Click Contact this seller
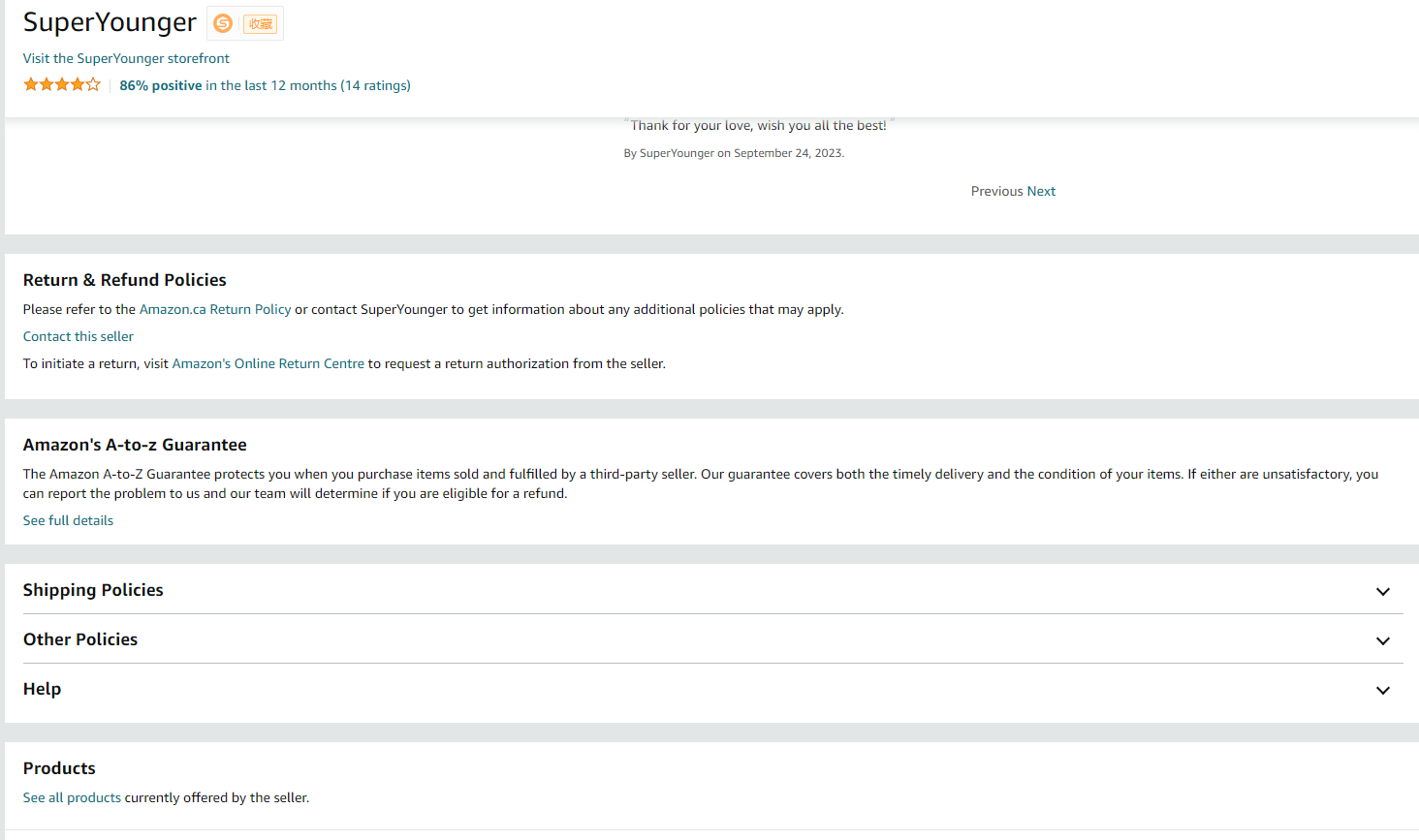Screen dimensions: 1419x840 click(x=79, y=336)
